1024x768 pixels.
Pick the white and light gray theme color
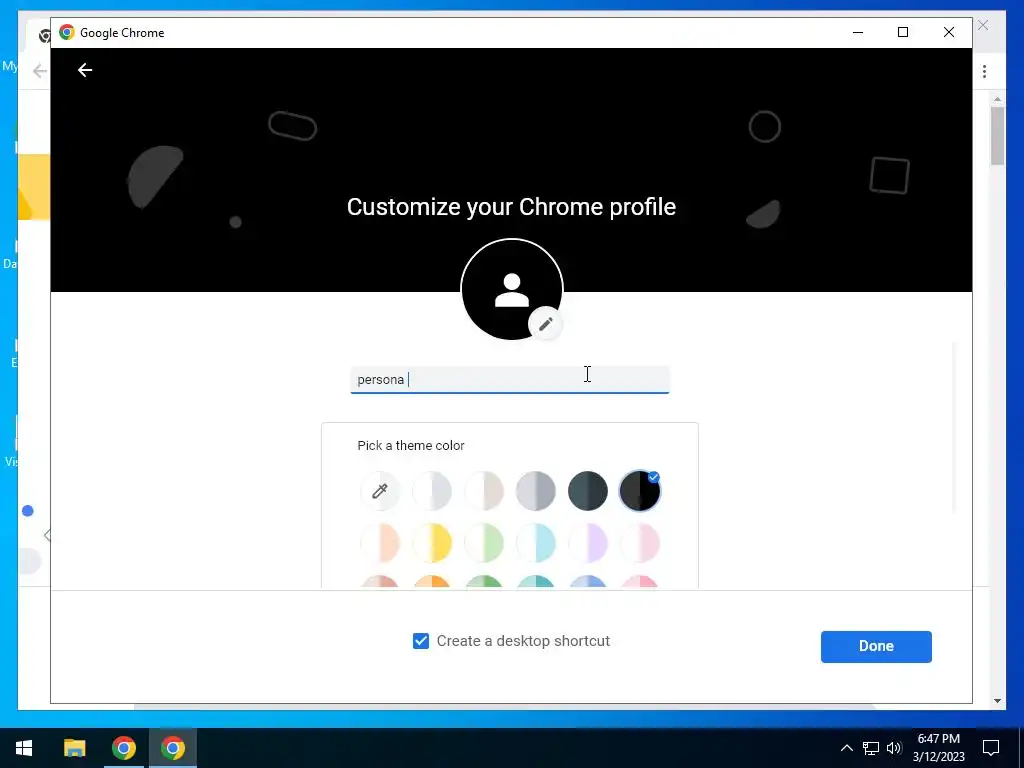click(x=432, y=491)
